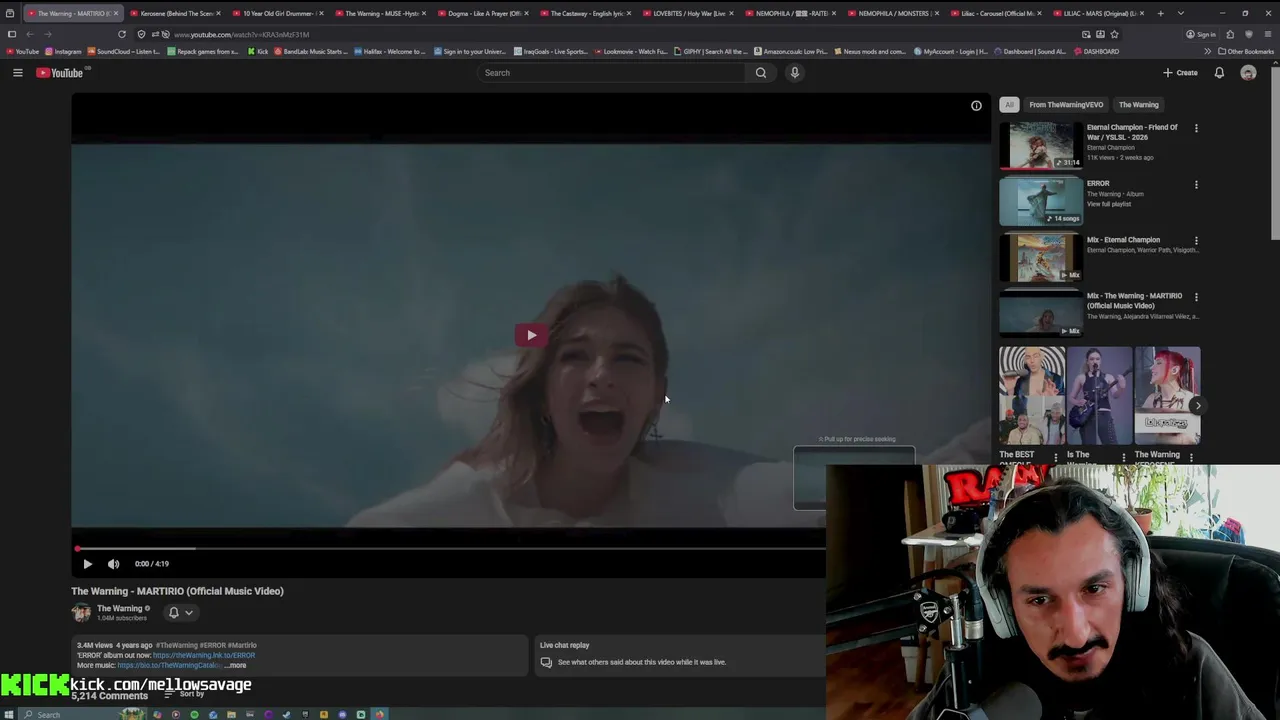Open the browser extensions icon
Viewport: 1280px width, 720px height.
pyautogui.click(x=1230, y=34)
